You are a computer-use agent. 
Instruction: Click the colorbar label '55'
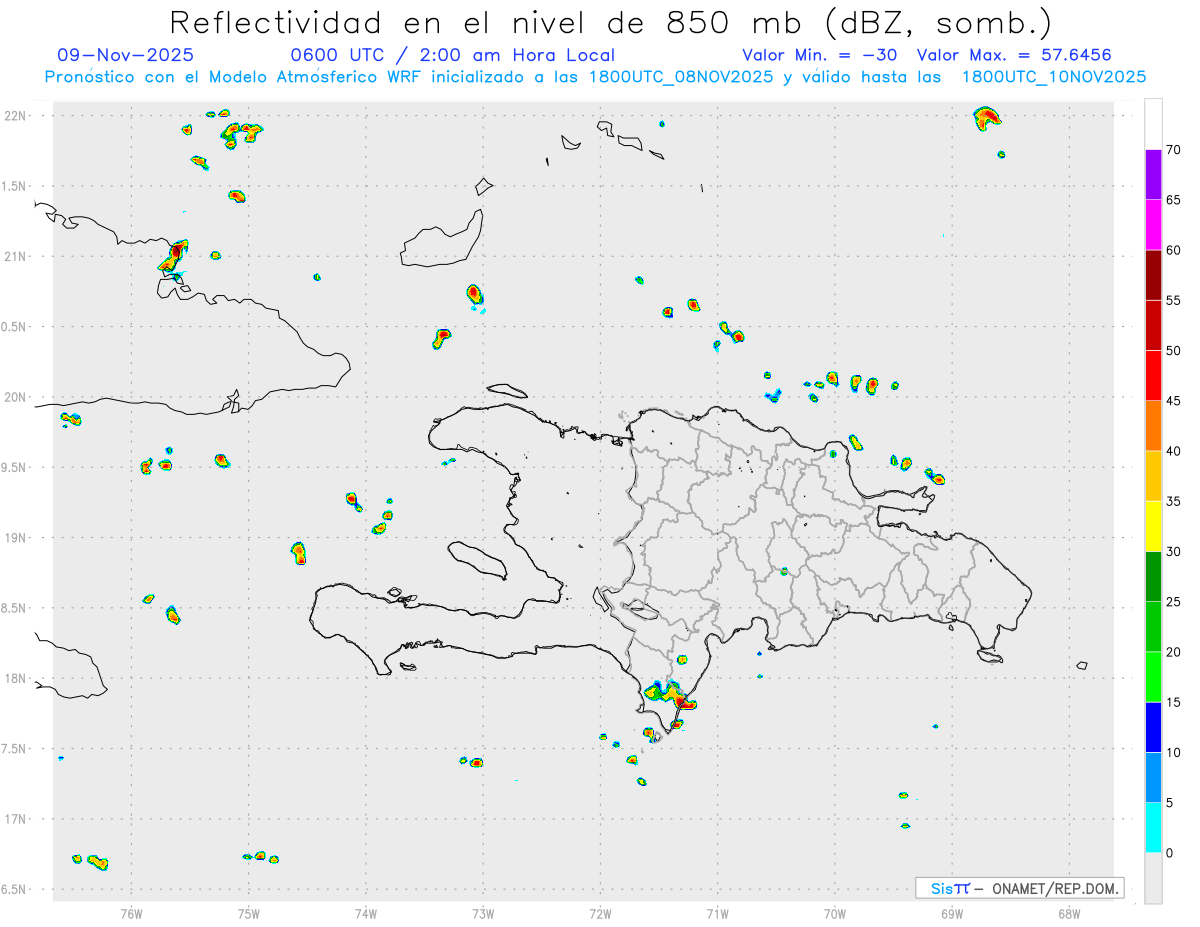(1173, 300)
